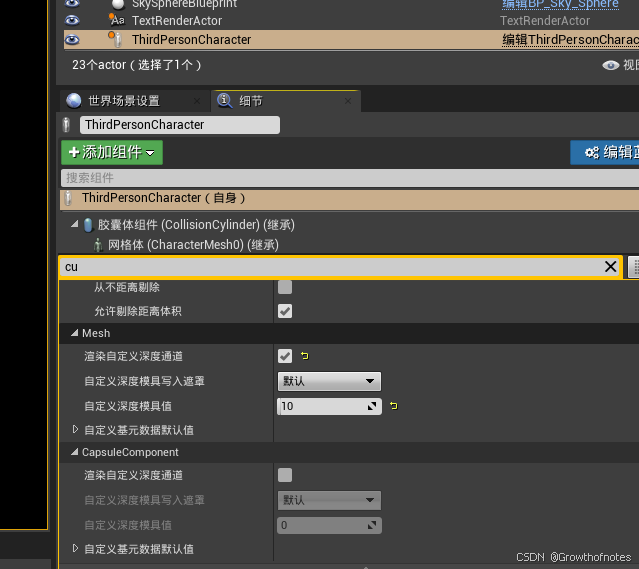This screenshot has width=639, height=569.
Task: Click the world settings globe icon
Action: [x=74, y=101]
